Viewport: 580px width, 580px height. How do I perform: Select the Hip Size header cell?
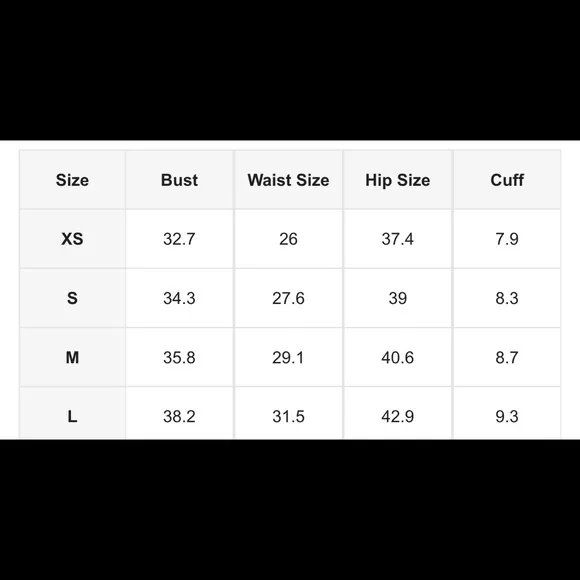[398, 180]
